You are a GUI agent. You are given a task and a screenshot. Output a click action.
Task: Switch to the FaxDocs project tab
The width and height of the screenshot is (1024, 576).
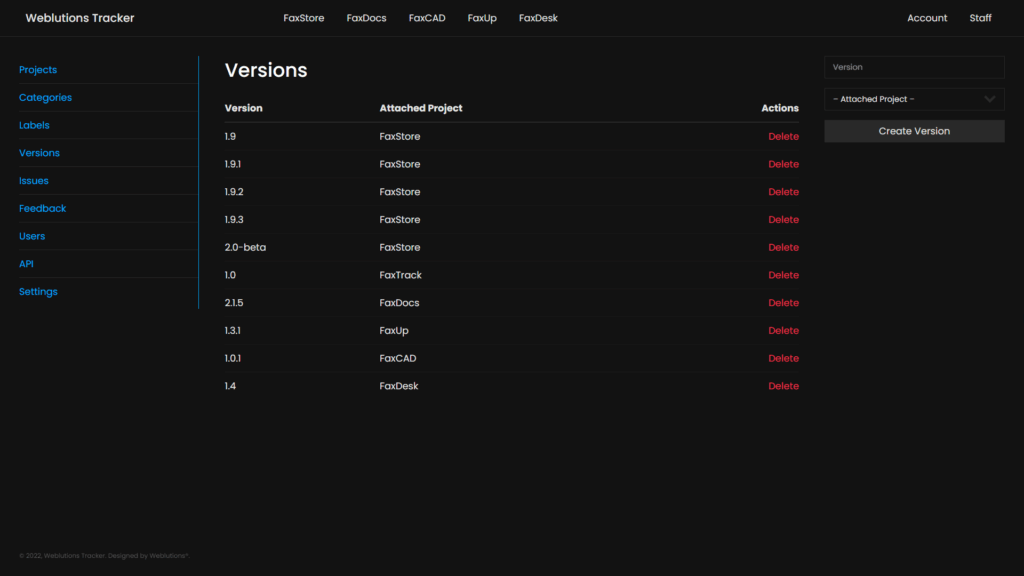(x=366, y=17)
